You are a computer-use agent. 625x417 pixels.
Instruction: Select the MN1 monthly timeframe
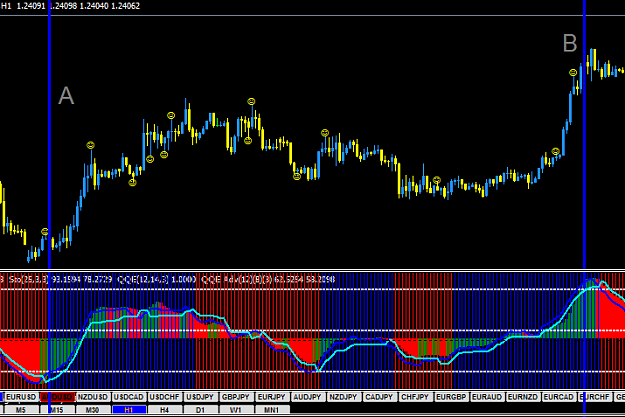272,409
